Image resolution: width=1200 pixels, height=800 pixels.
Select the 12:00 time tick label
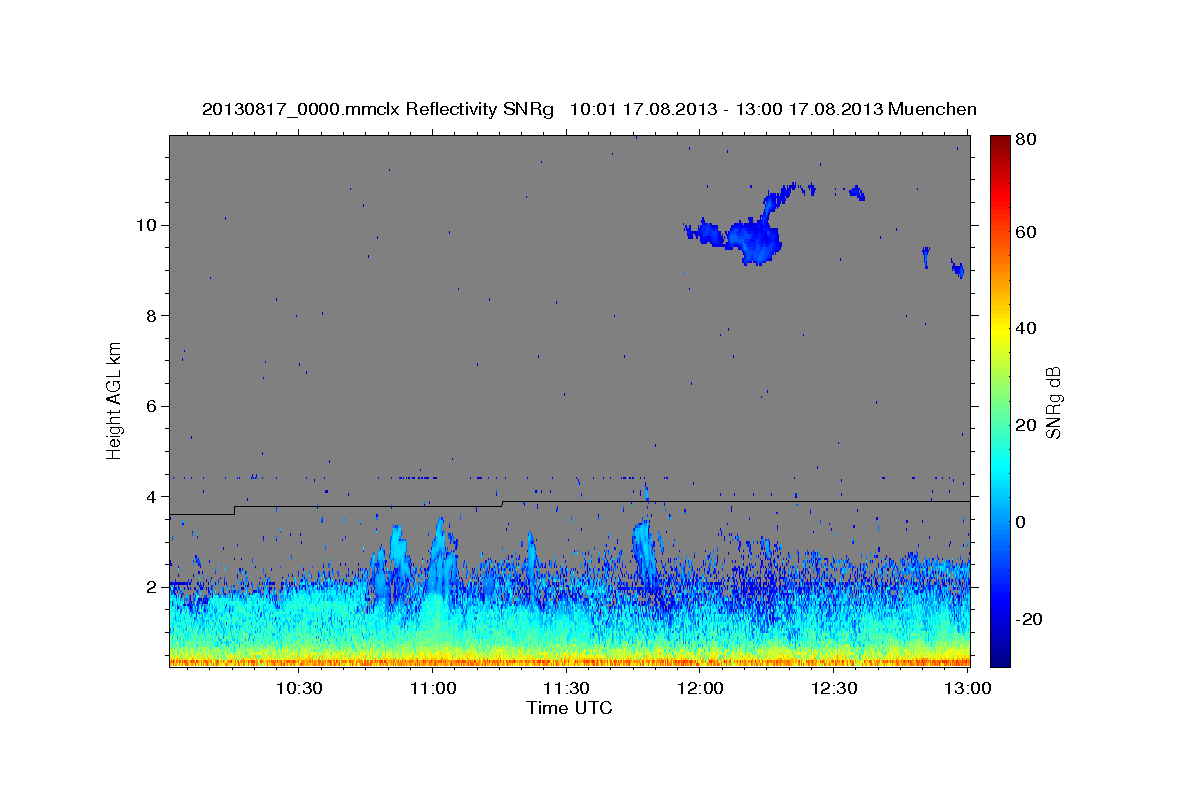click(701, 688)
